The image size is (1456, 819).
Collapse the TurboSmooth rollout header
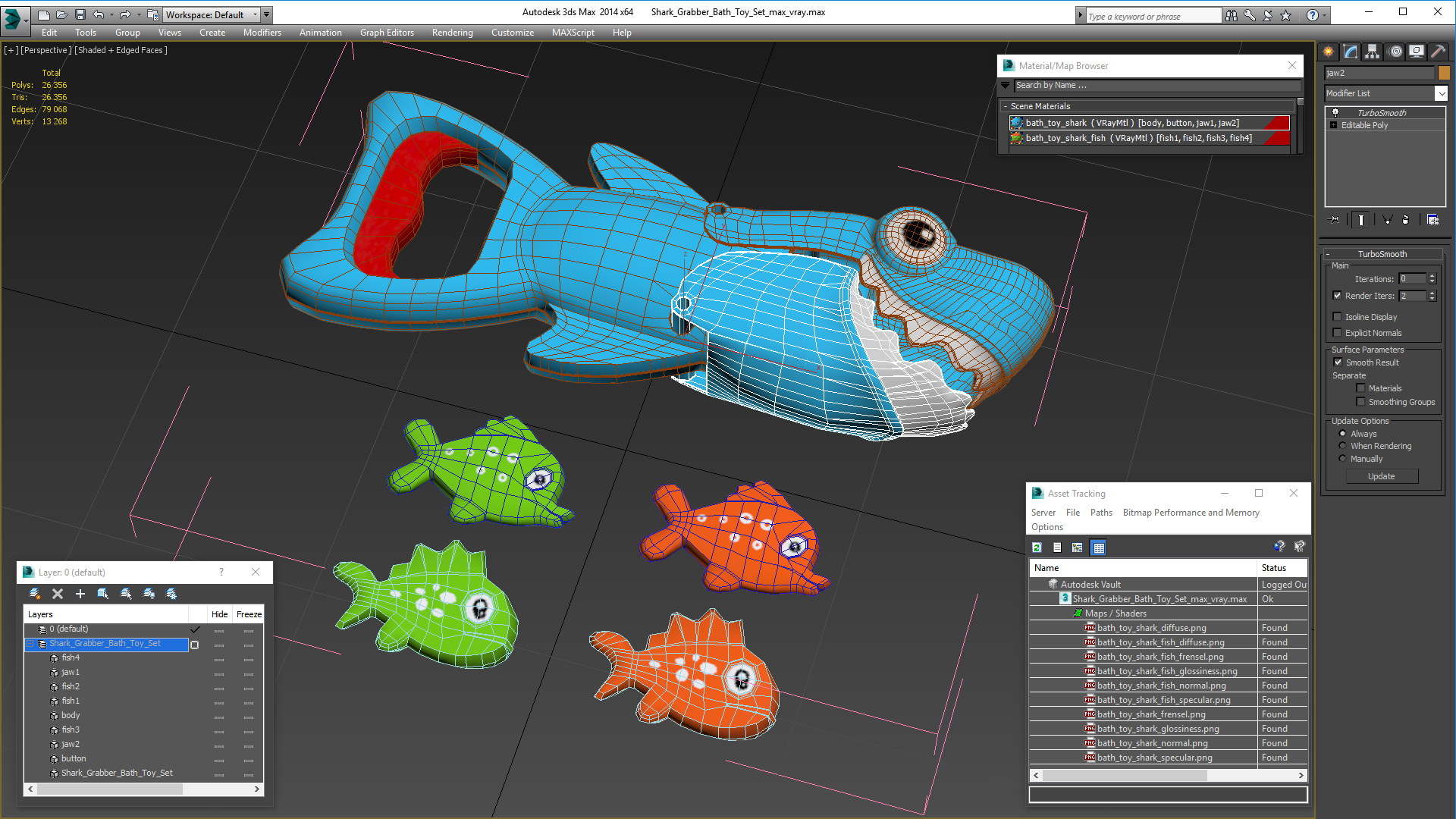1382,254
